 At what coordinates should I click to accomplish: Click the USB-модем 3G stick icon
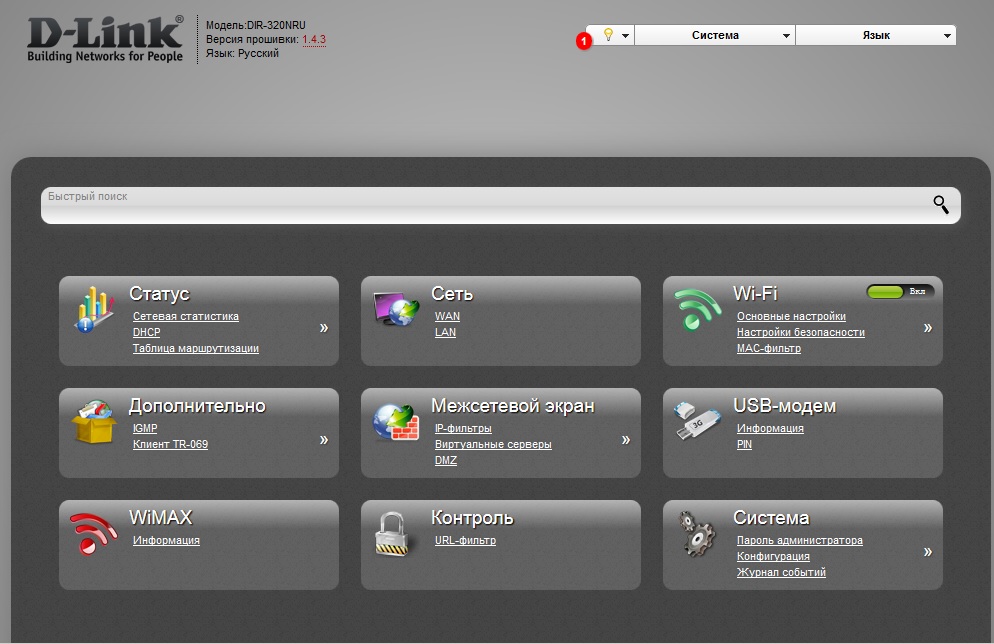pos(697,420)
